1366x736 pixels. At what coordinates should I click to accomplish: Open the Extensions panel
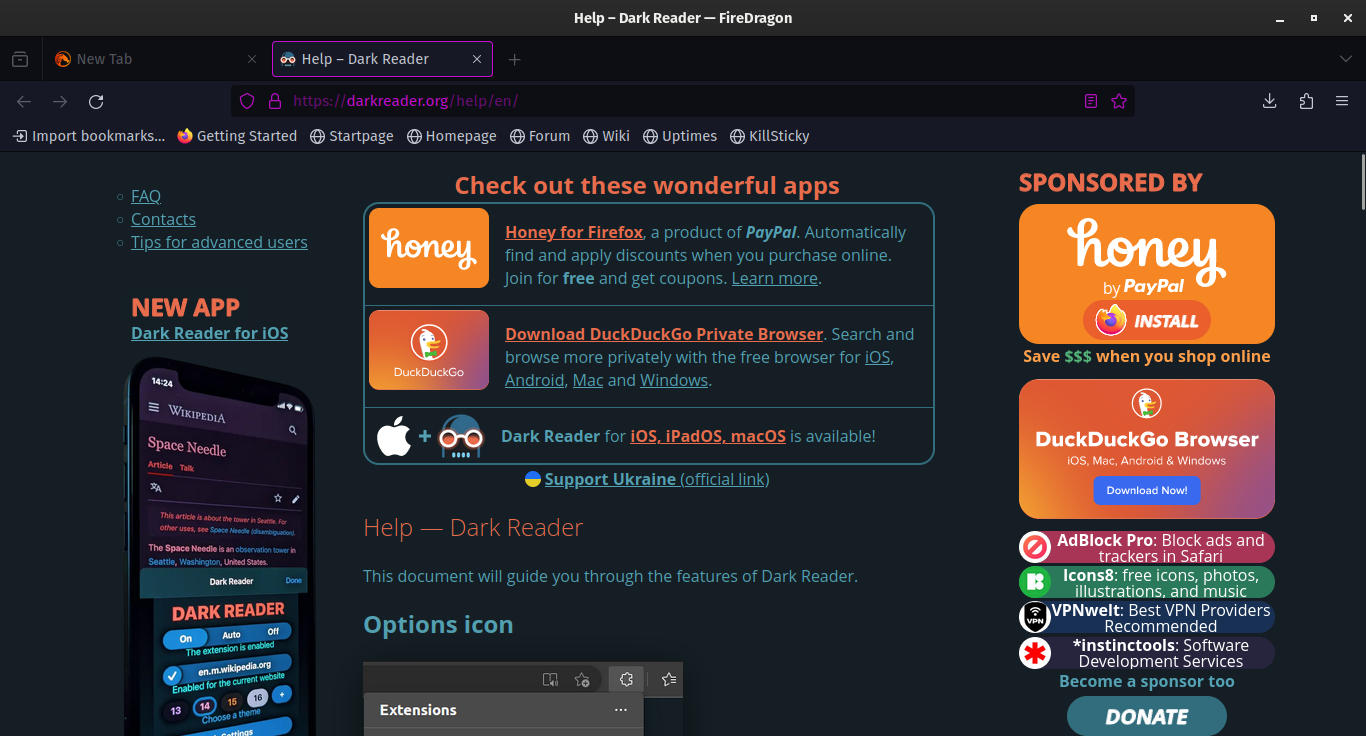point(1306,101)
